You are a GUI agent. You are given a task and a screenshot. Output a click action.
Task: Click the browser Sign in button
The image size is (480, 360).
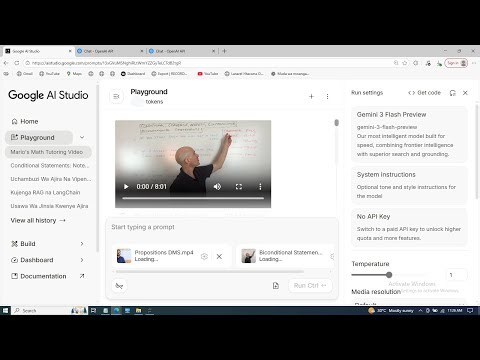click(x=456, y=63)
